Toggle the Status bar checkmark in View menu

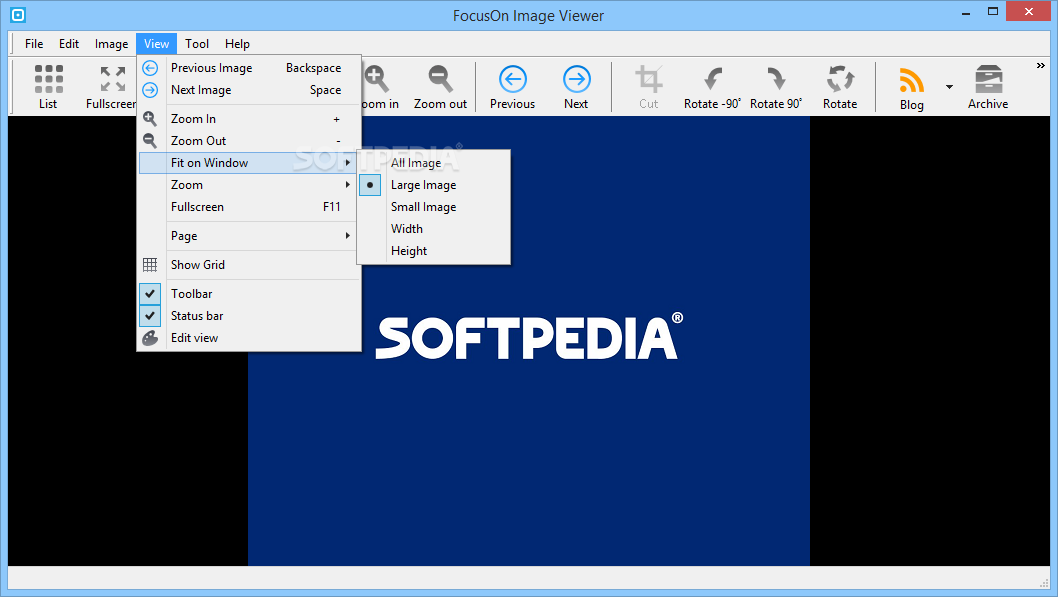tap(150, 316)
